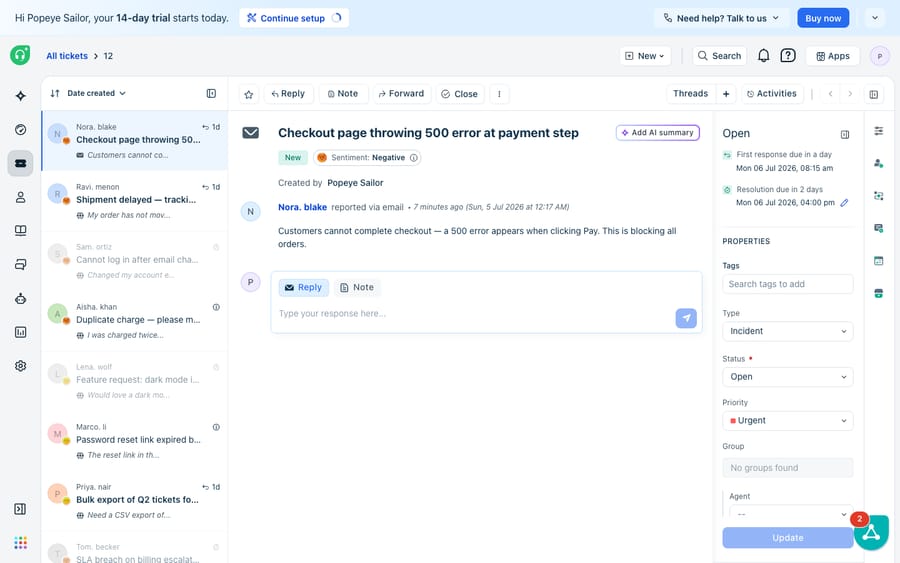The image size is (900, 563).
Task: Open the floating chat widget with badge 2
Action: pyautogui.click(x=871, y=532)
